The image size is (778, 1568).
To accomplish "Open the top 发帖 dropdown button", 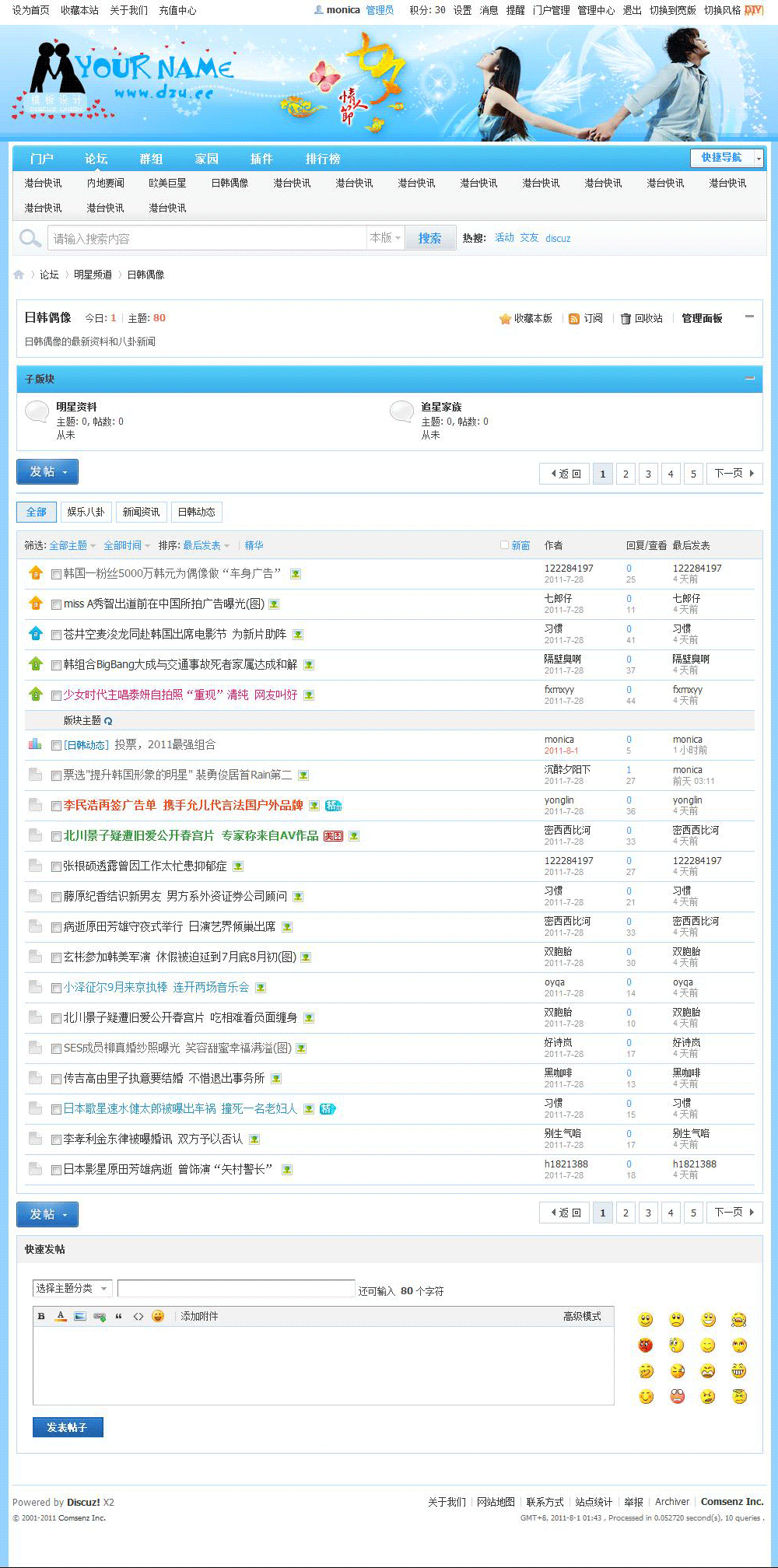I will [47, 472].
